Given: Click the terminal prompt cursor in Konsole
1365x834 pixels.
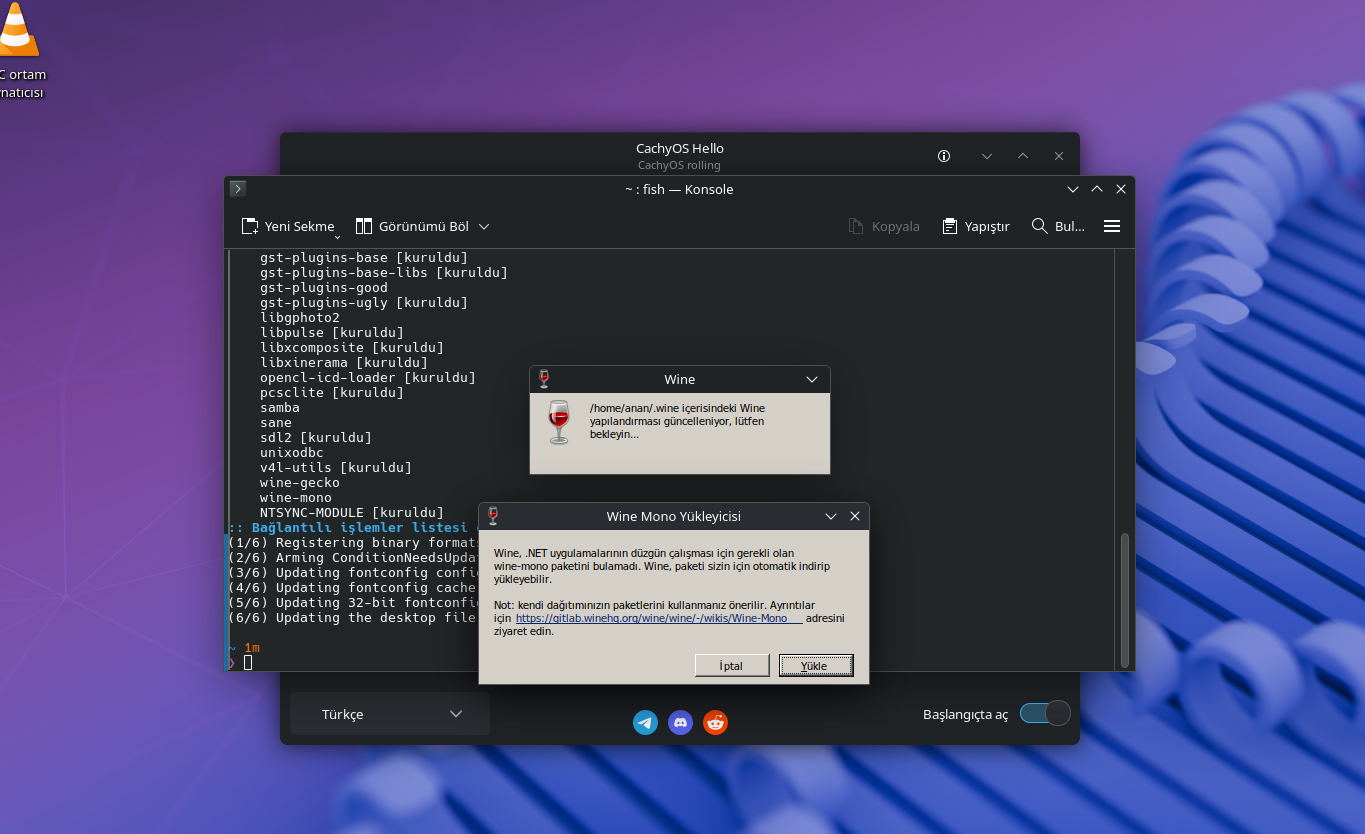Looking at the screenshot, I should click(248, 662).
